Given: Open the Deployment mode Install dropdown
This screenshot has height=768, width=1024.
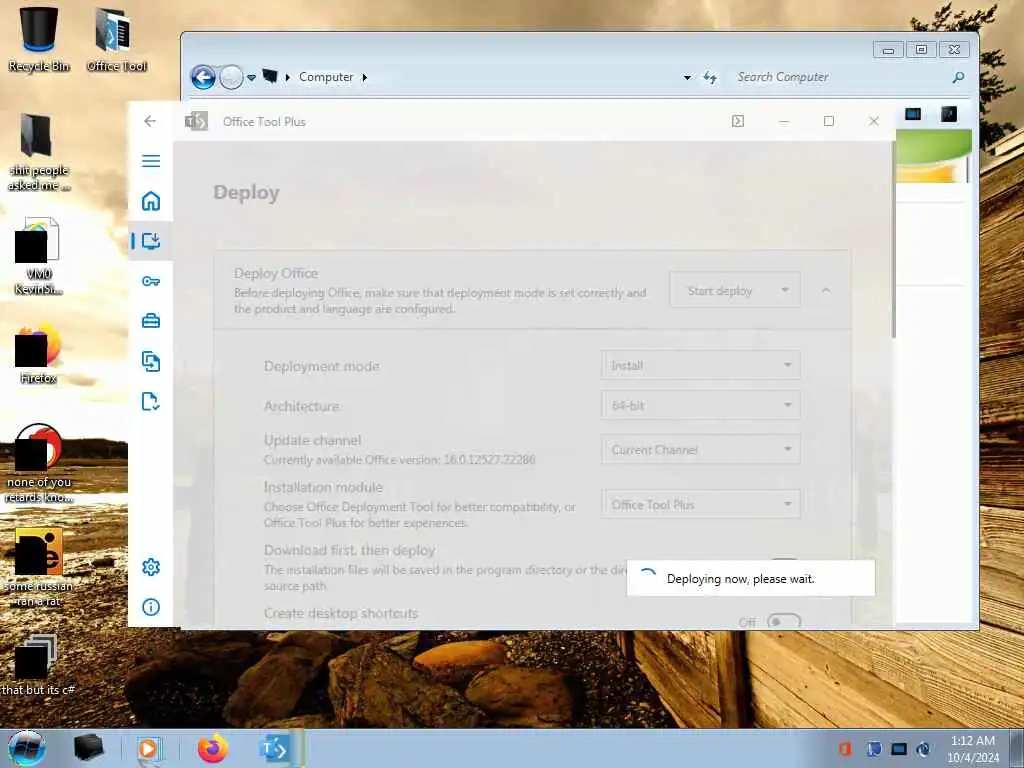Looking at the screenshot, I should [701, 365].
